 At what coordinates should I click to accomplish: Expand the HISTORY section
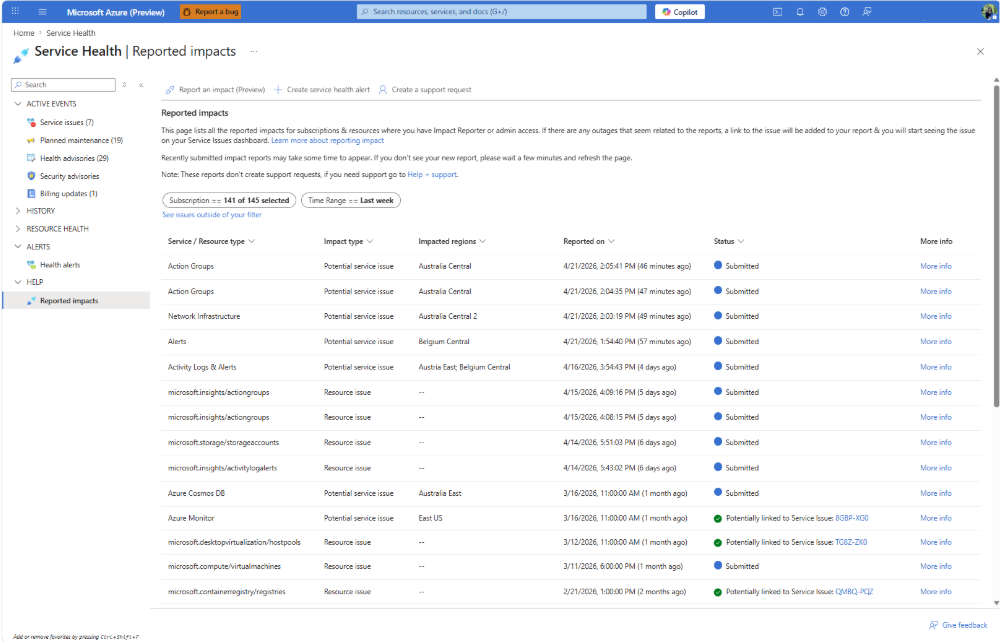click(18, 210)
